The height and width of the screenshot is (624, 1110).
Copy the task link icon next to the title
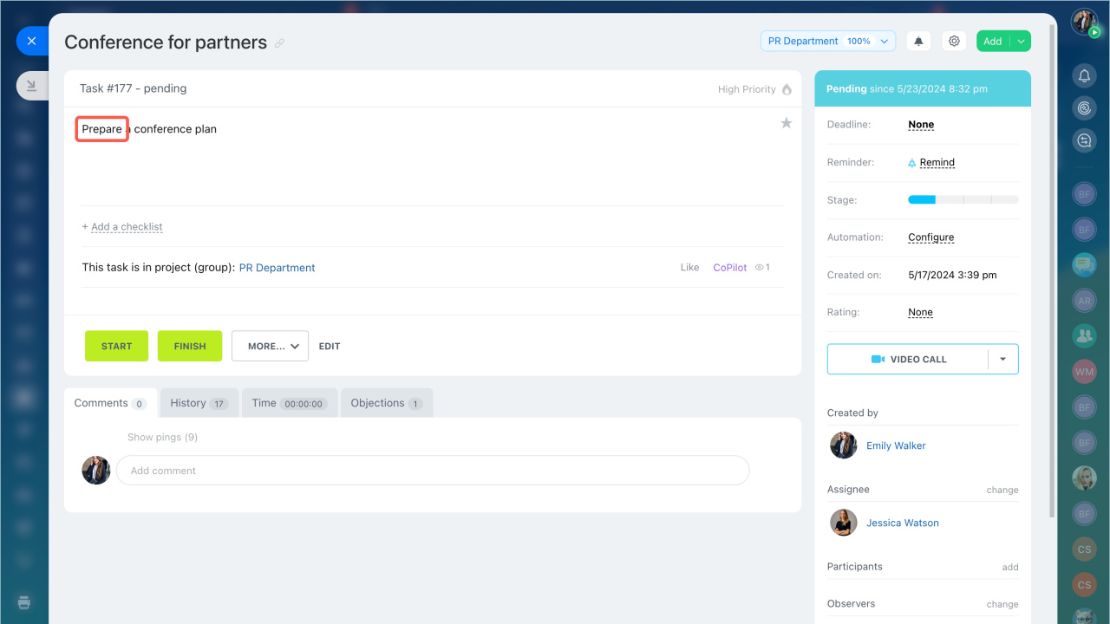pyautogui.click(x=280, y=43)
